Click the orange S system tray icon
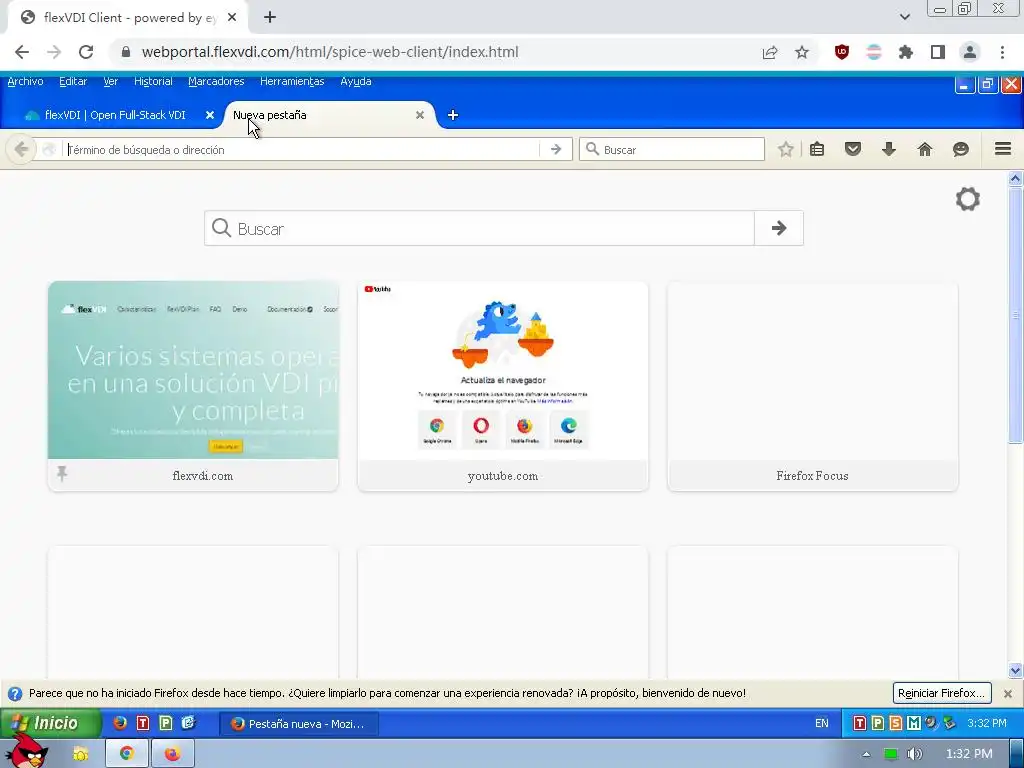1024x768 pixels. pyautogui.click(x=895, y=723)
